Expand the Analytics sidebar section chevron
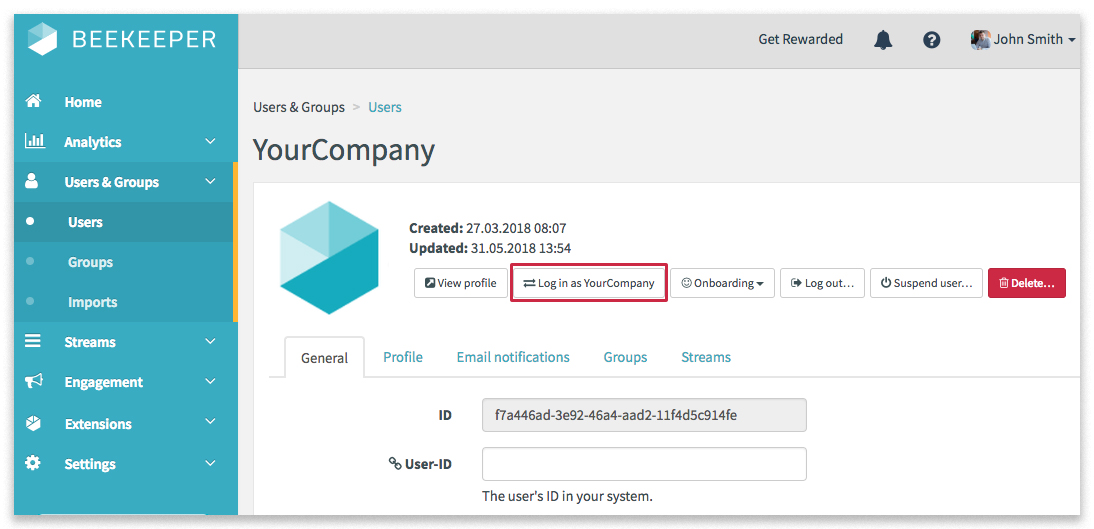The image size is (1094, 529). click(210, 142)
